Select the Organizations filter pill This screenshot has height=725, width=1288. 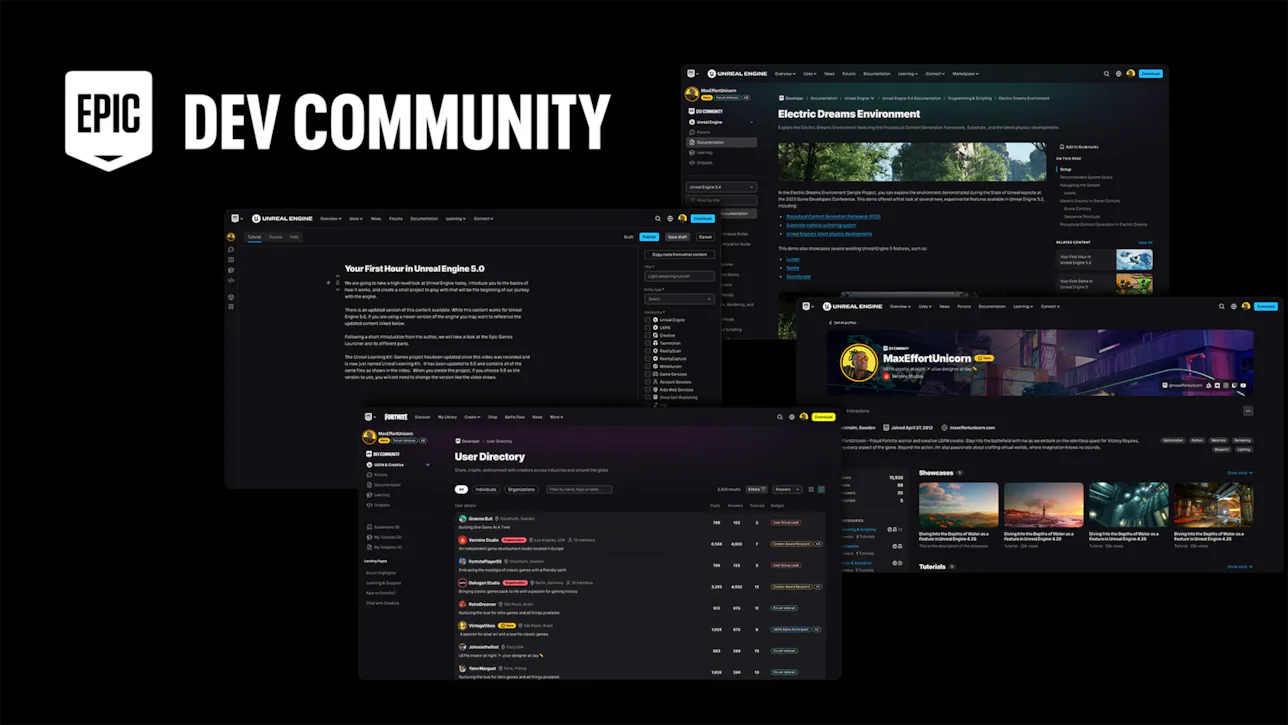click(x=521, y=490)
